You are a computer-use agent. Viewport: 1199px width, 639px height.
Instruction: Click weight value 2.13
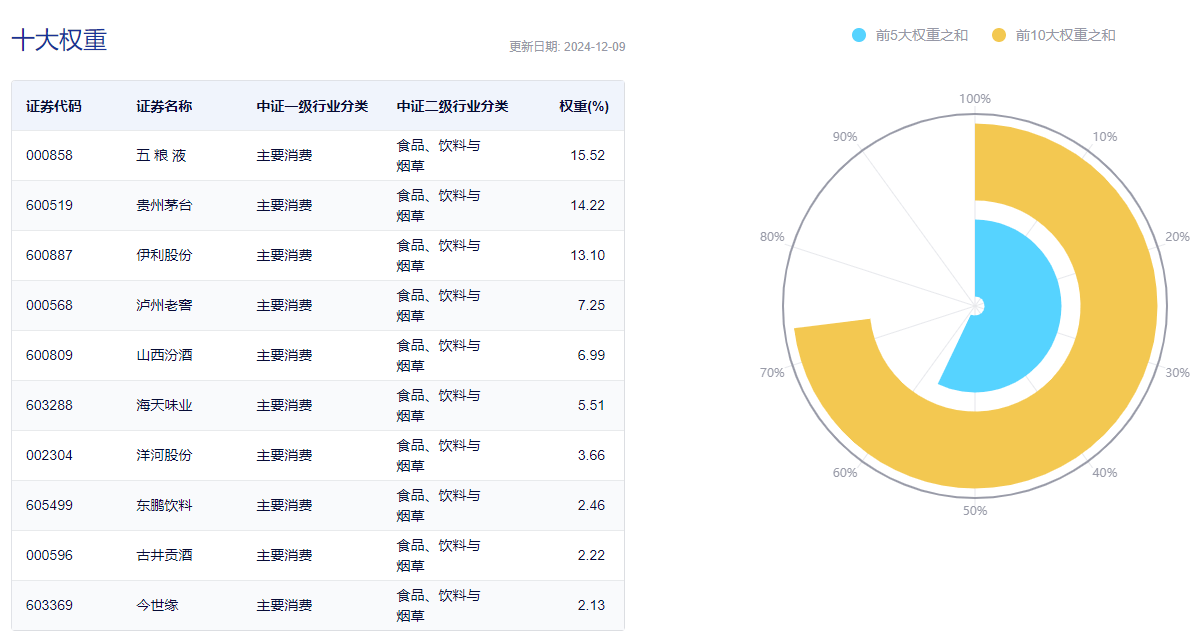(591, 605)
